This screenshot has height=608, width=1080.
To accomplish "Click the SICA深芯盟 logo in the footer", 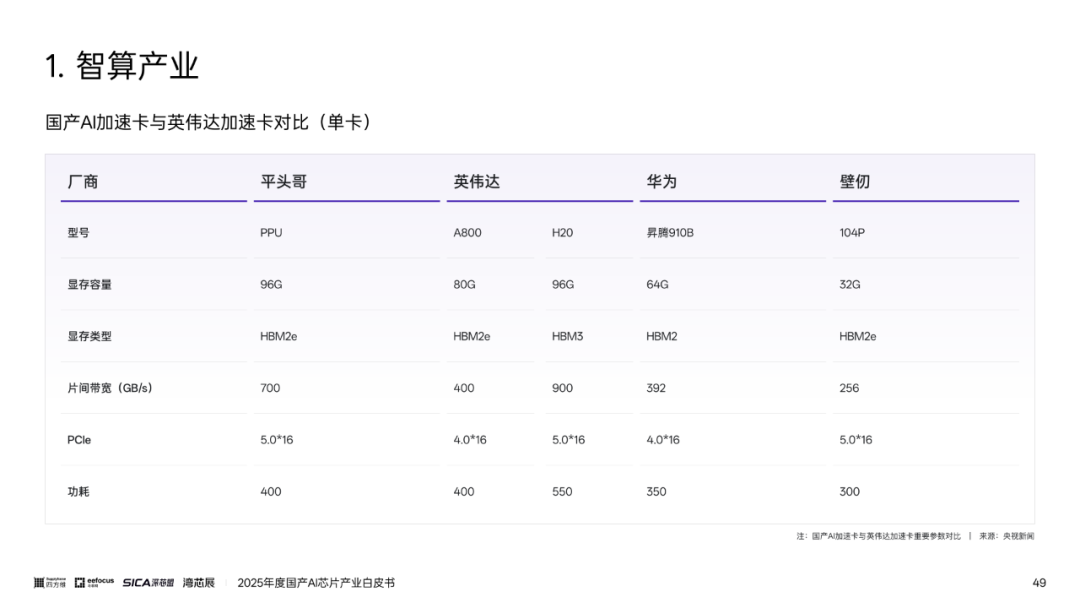I will click(148, 583).
